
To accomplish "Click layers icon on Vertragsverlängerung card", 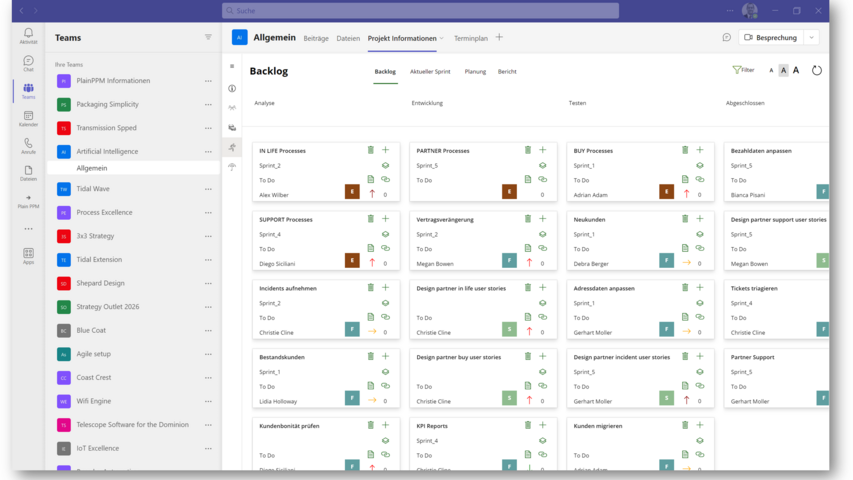I will pos(542,234).
